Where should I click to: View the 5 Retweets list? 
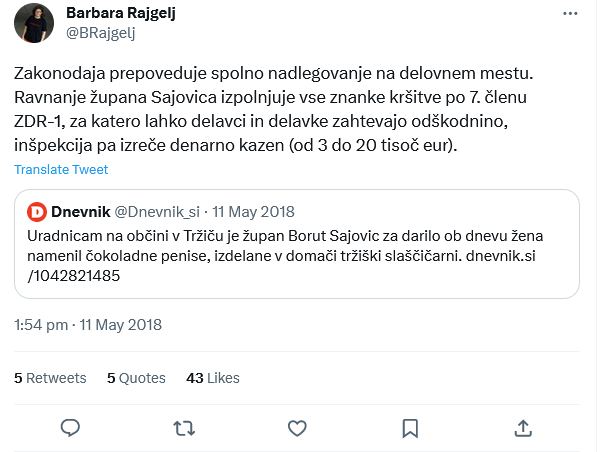click(50, 378)
